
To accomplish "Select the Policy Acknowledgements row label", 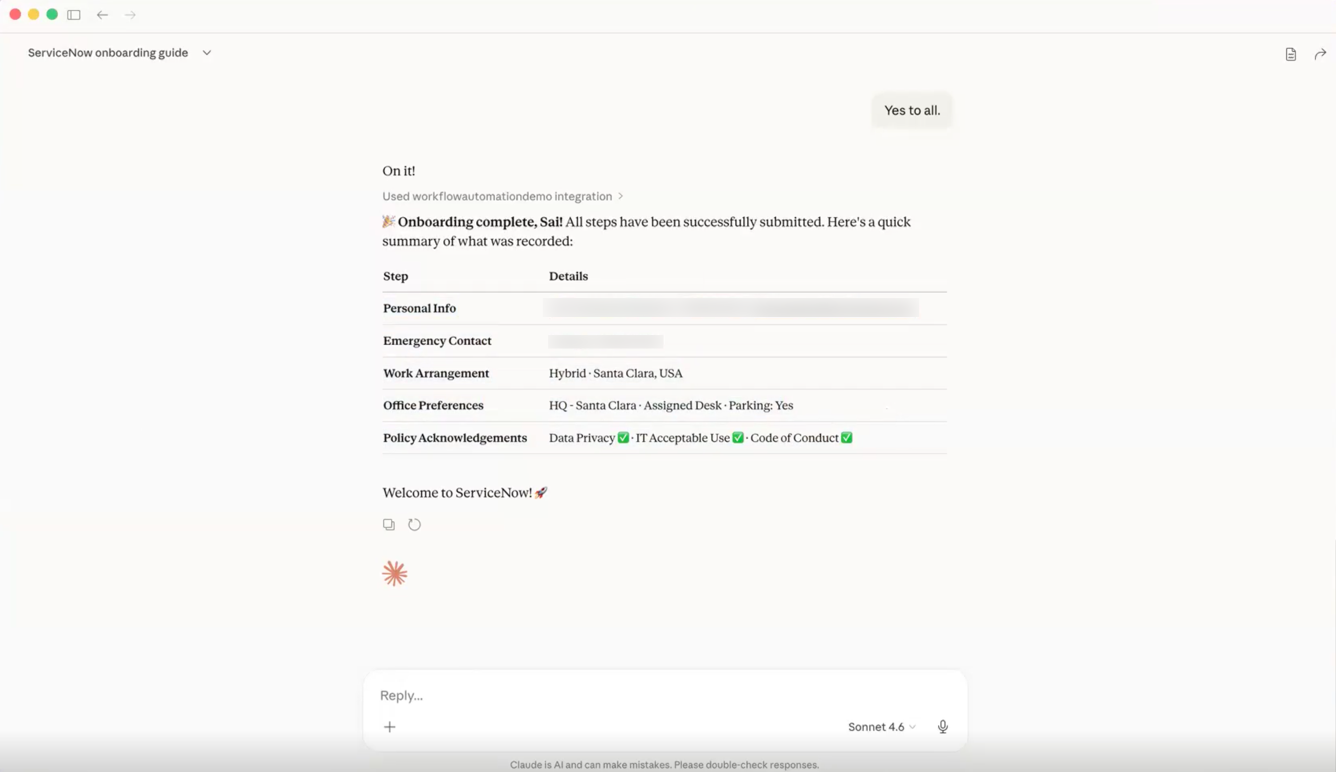I will tap(455, 438).
